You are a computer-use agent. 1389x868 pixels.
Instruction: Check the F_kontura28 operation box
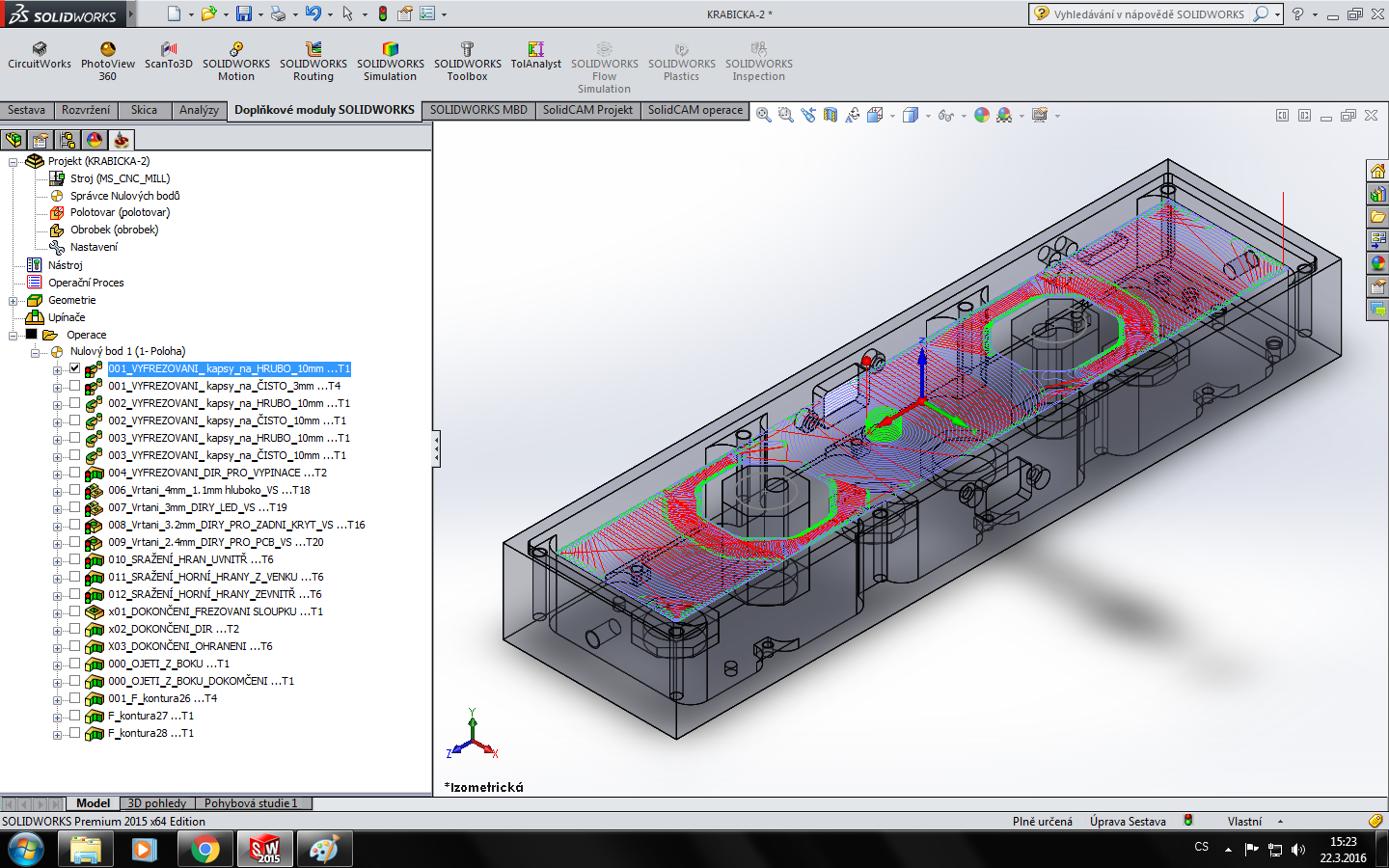click(74, 733)
